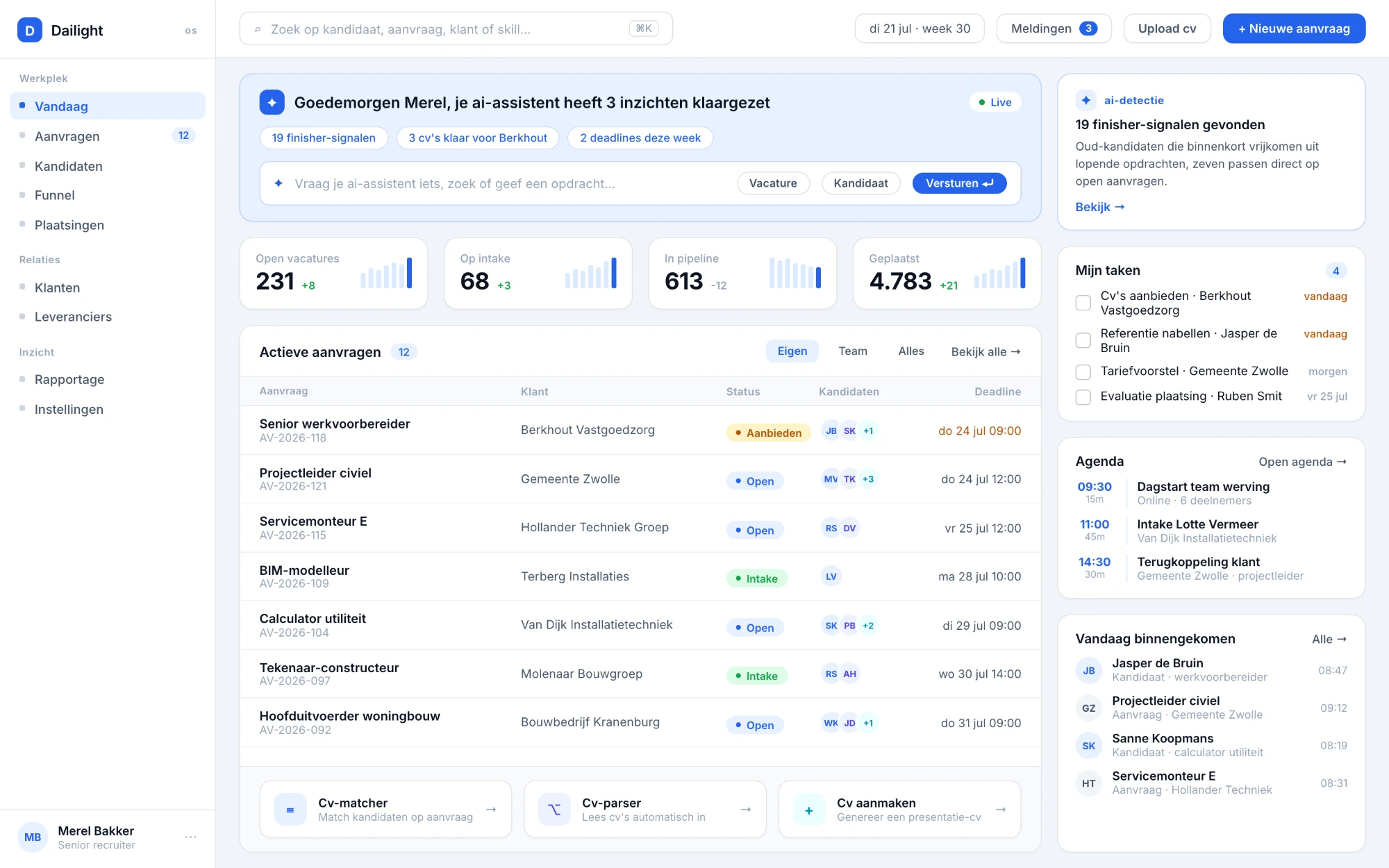This screenshot has height=868, width=1389.
Task: Open Klanten in the sidebar
Action: tap(108, 287)
